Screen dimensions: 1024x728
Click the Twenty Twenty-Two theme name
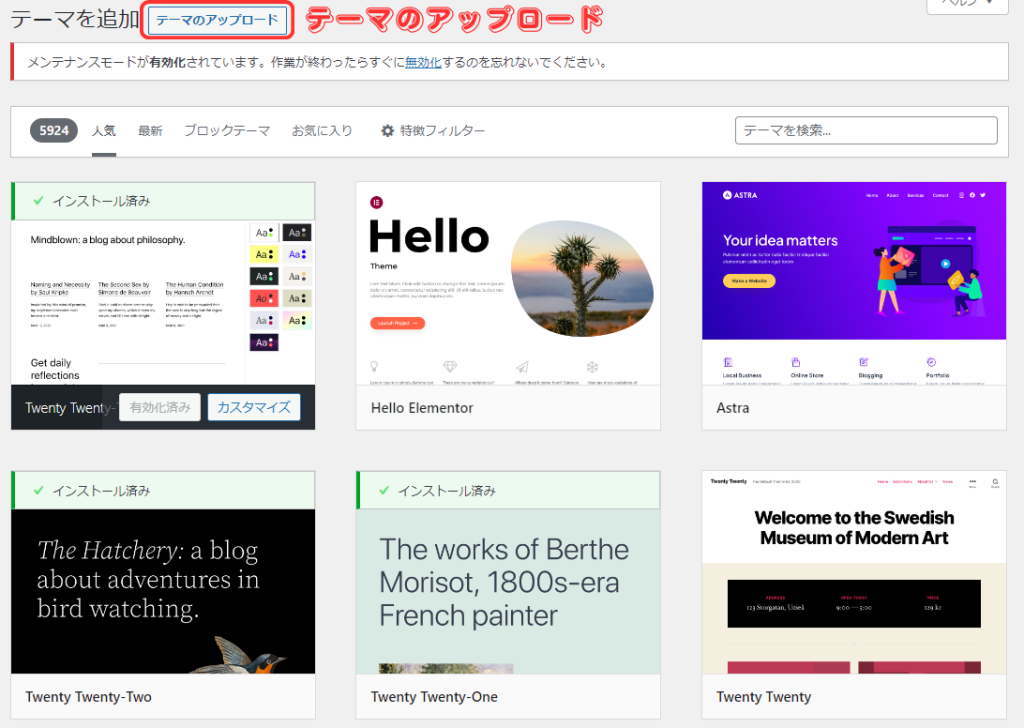tap(88, 697)
